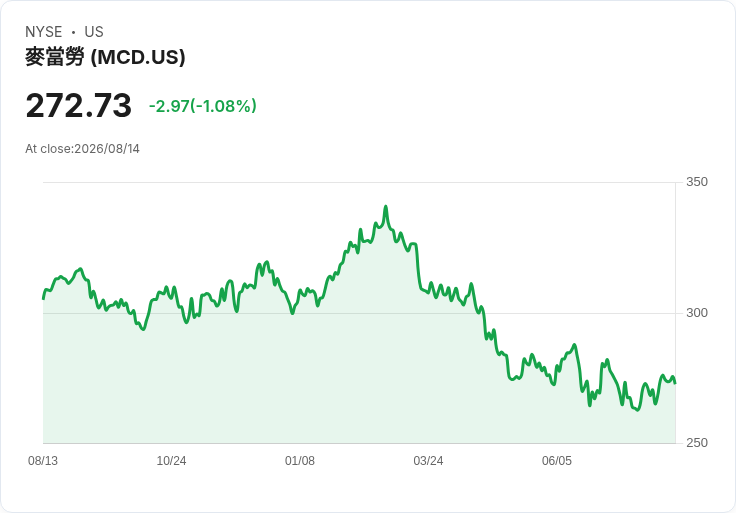
Task: Click the shaded green area under chart
Action: pyautogui.click(x=329, y=385)
